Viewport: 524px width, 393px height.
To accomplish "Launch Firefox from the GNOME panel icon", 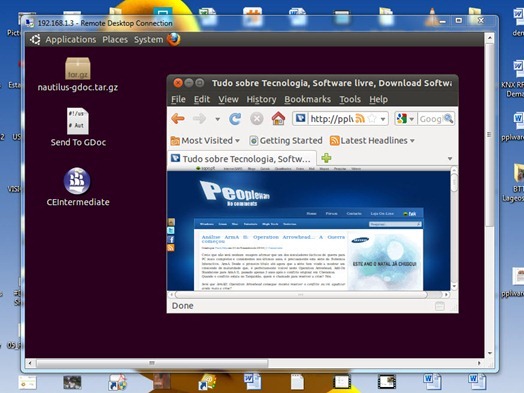I will tap(173, 39).
